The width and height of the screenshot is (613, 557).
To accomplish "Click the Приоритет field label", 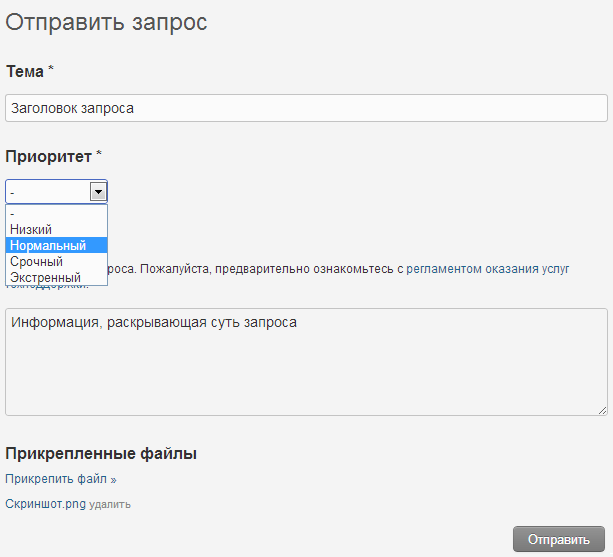I will click(49, 157).
